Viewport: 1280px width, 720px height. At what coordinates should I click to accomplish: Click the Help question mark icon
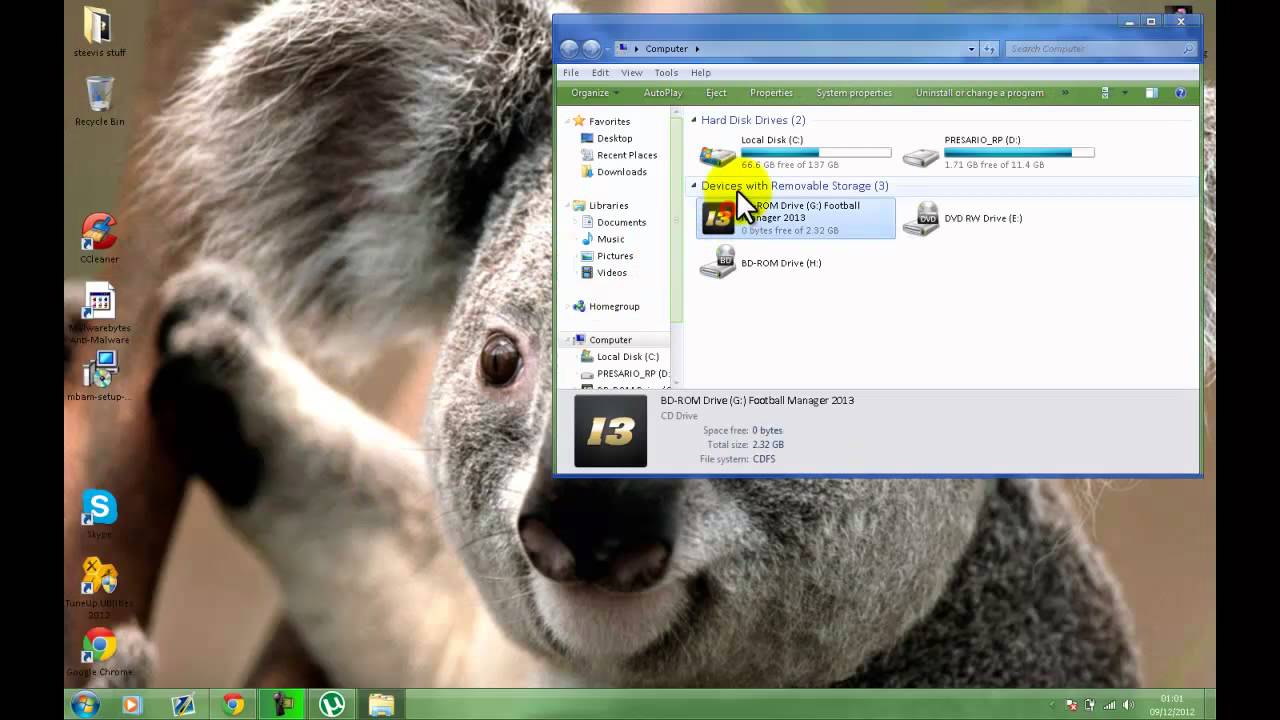[1180, 93]
